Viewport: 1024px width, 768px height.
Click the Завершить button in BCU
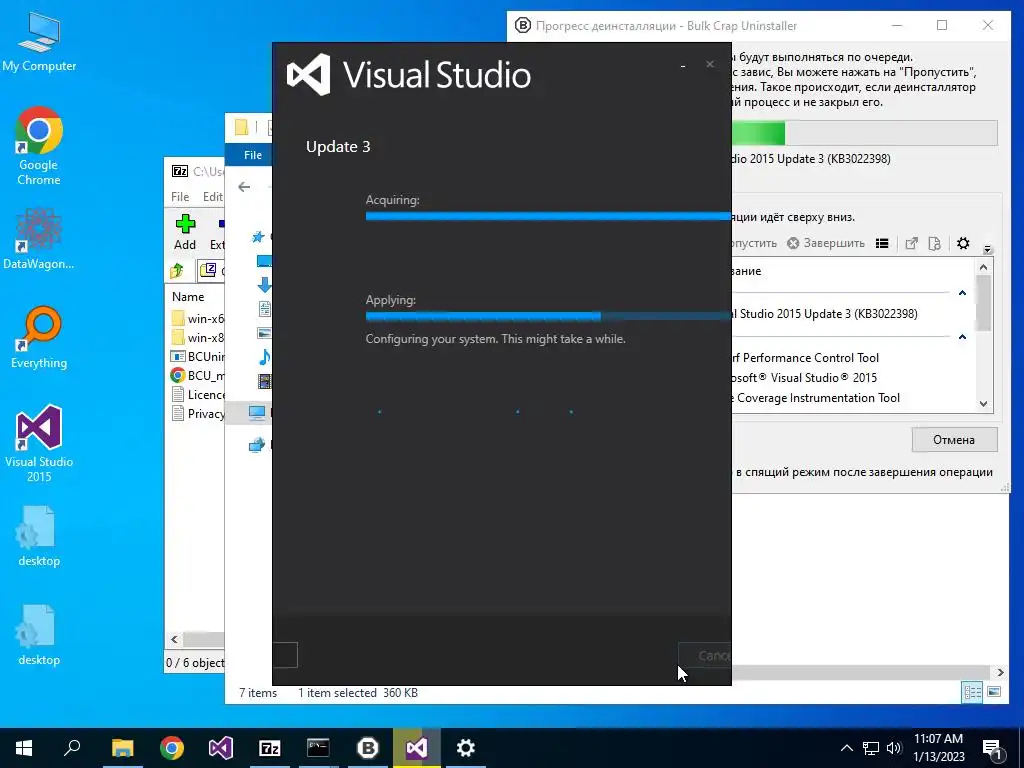tap(826, 243)
